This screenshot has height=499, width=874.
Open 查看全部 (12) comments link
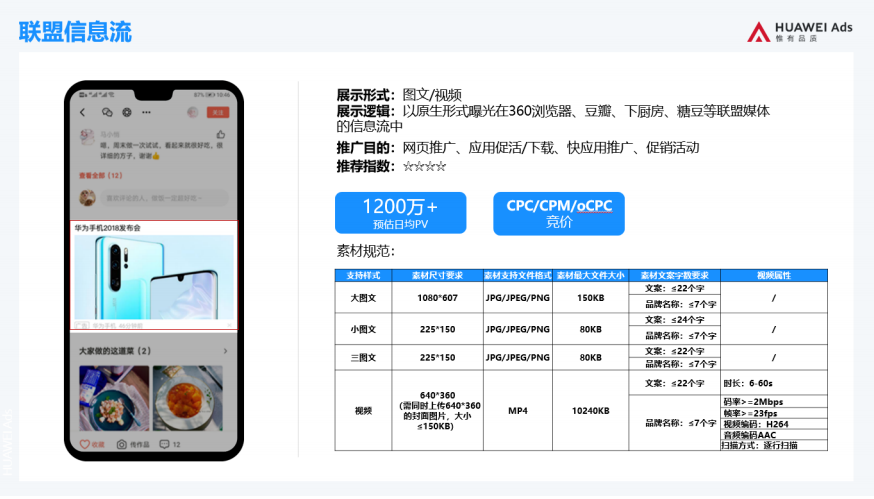coord(100,175)
